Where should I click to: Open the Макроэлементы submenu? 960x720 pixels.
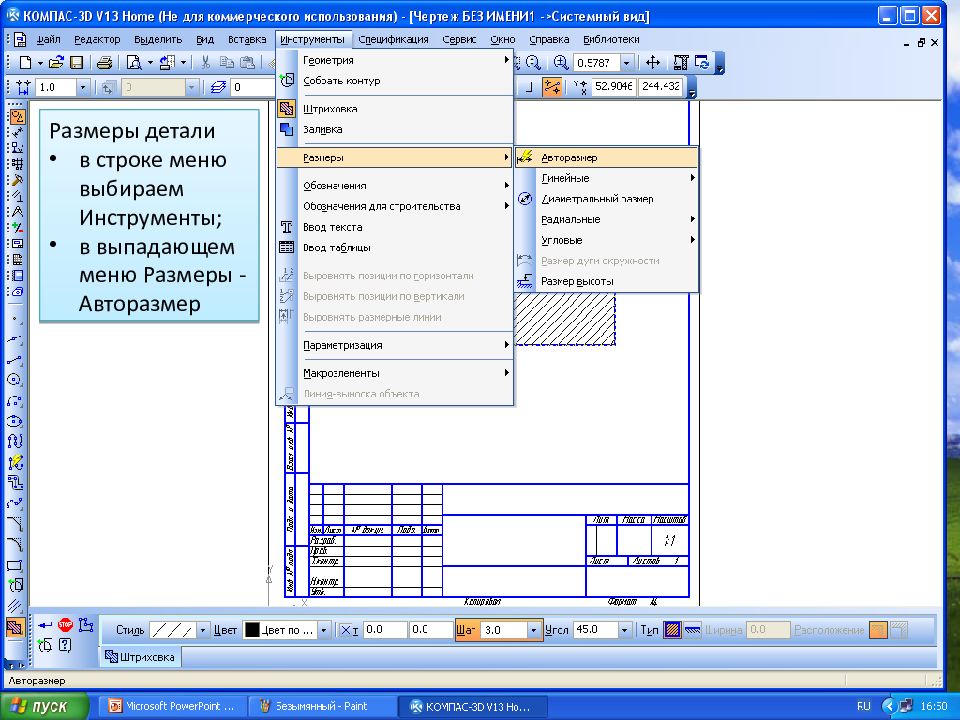pyautogui.click(x=394, y=373)
